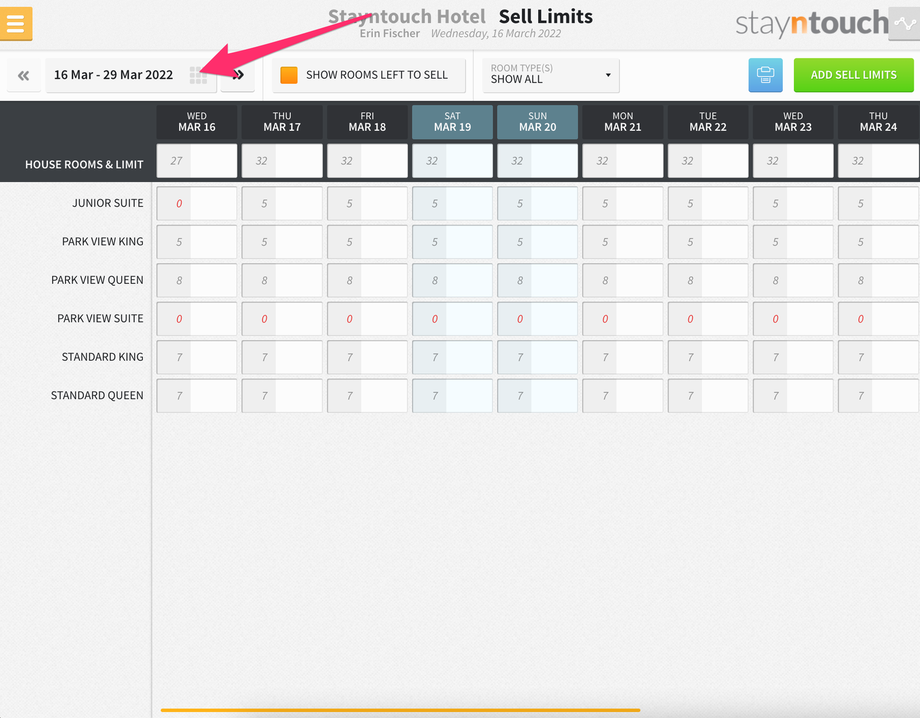This screenshot has height=718, width=920.
Task: Click Park View King limit cell for Mar 23
Action: click(793, 242)
